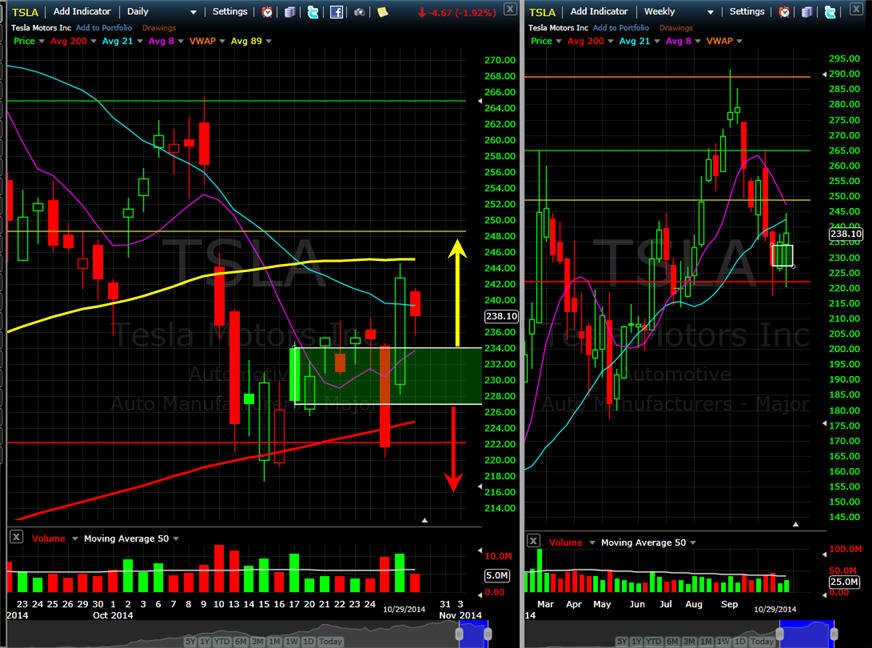This screenshot has width=872, height=648.
Task: Expand Avg 8 options in Weekly chart
Action: [x=697, y=41]
